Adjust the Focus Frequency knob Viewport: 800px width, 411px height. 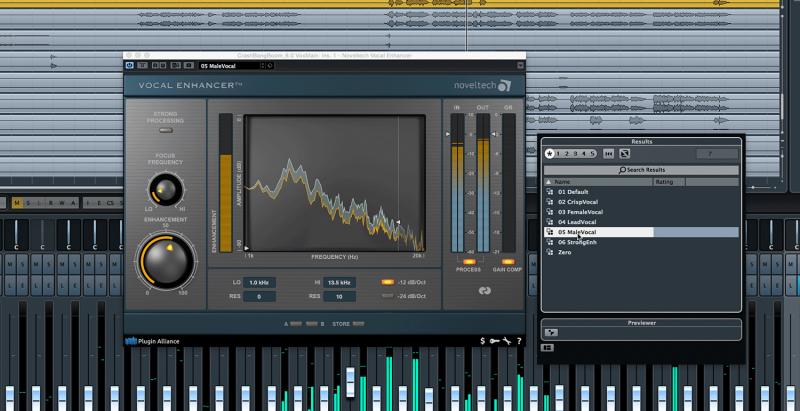[166, 190]
